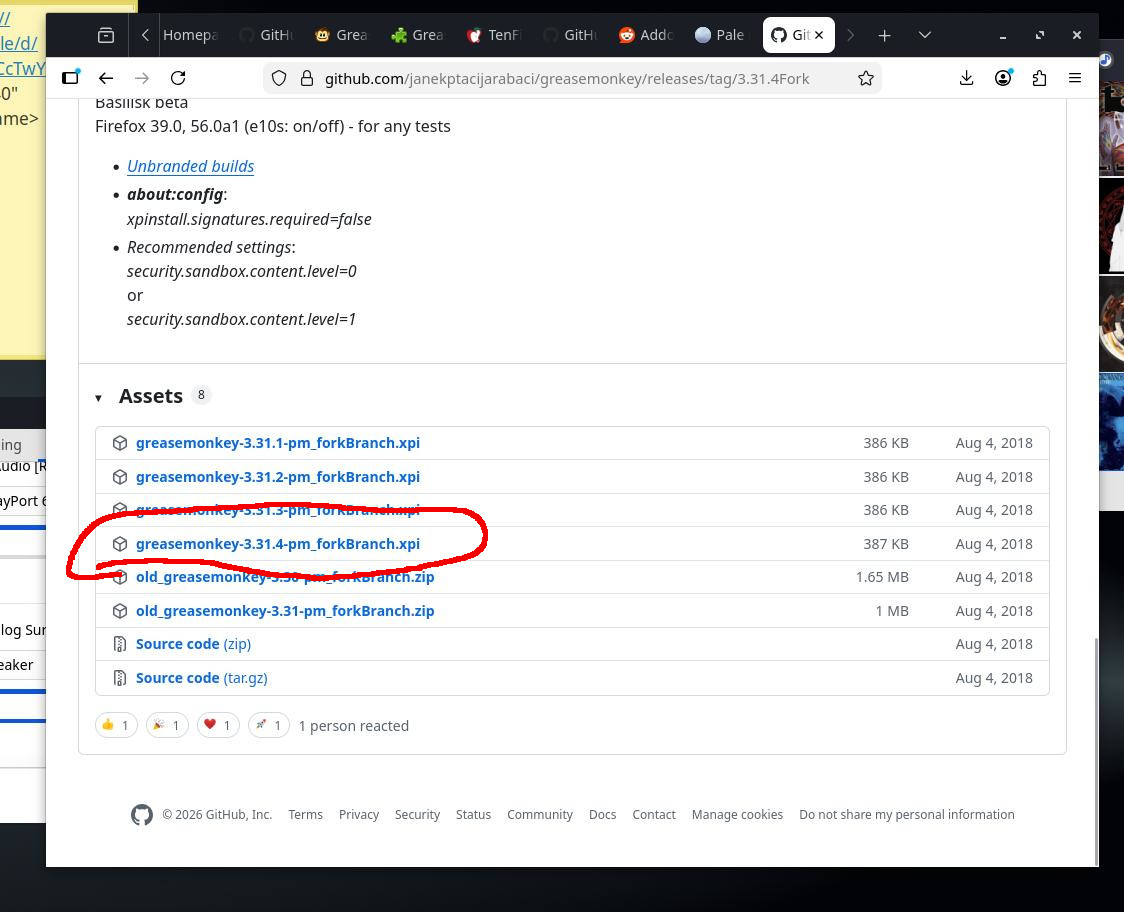1124x912 pixels.
Task: Open the Contact footer link
Action: coord(654,814)
